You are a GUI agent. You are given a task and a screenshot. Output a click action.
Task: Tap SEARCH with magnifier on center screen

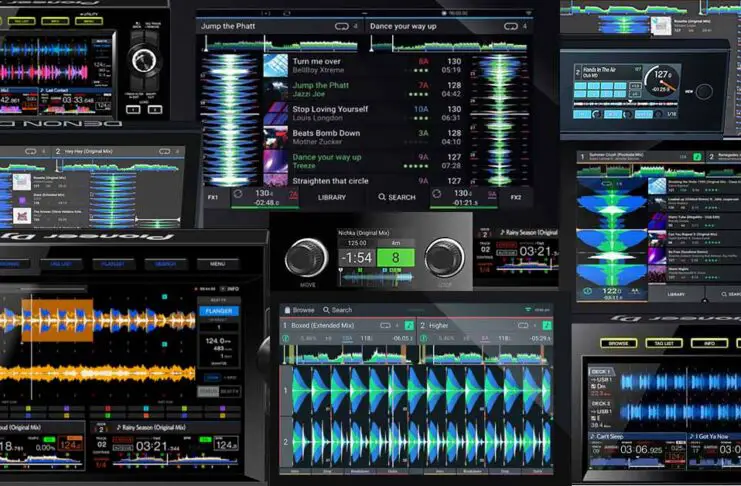point(397,197)
